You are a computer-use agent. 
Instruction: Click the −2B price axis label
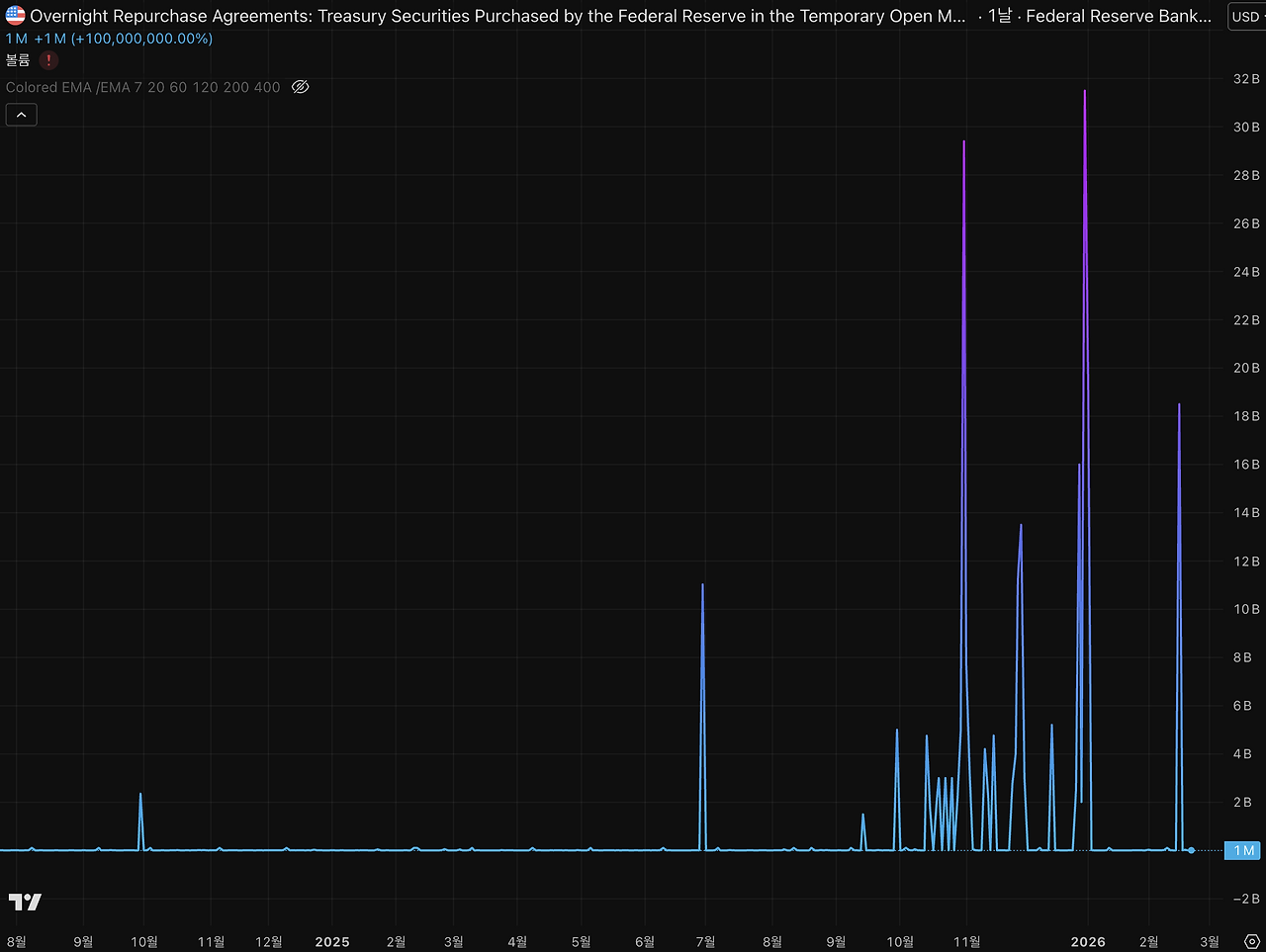pyautogui.click(x=1245, y=899)
